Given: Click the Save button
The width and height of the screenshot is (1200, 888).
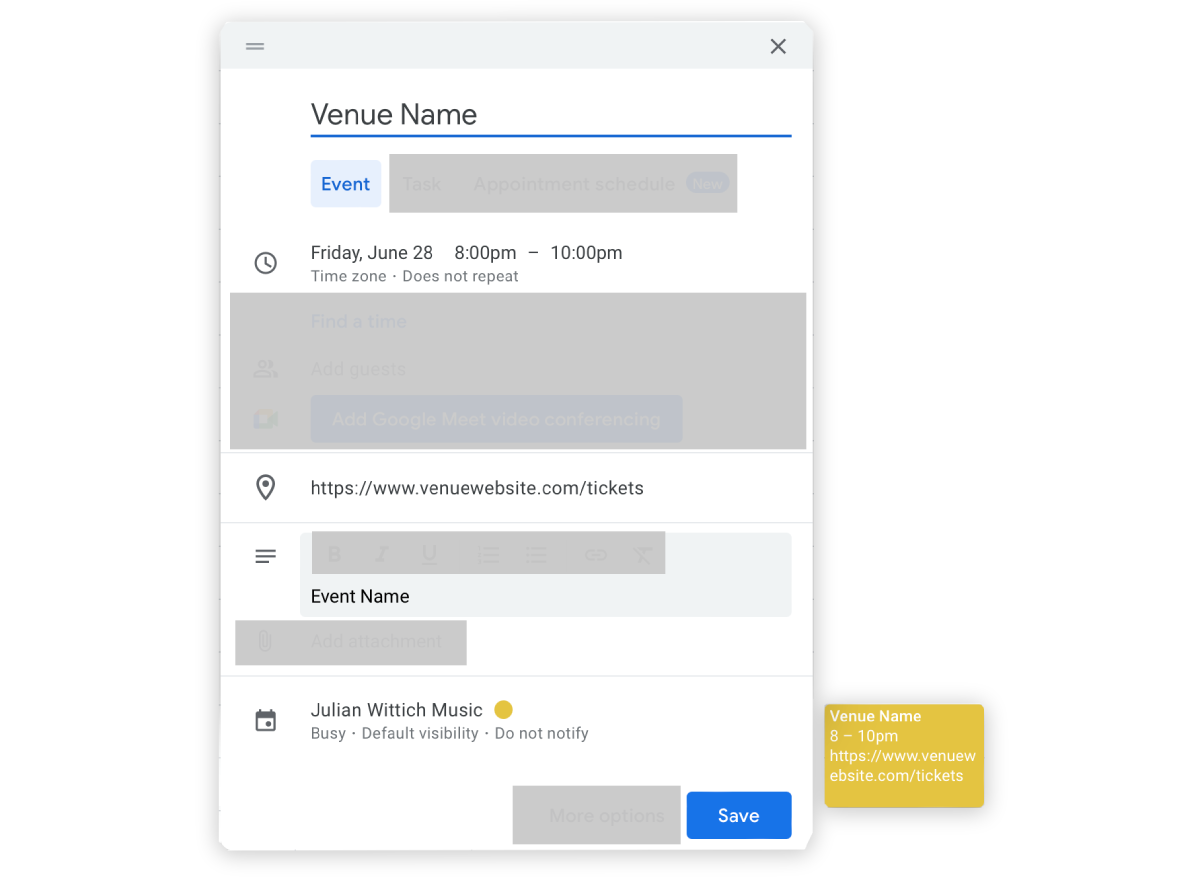Looking at the screenshot, I should coord(738,815).
